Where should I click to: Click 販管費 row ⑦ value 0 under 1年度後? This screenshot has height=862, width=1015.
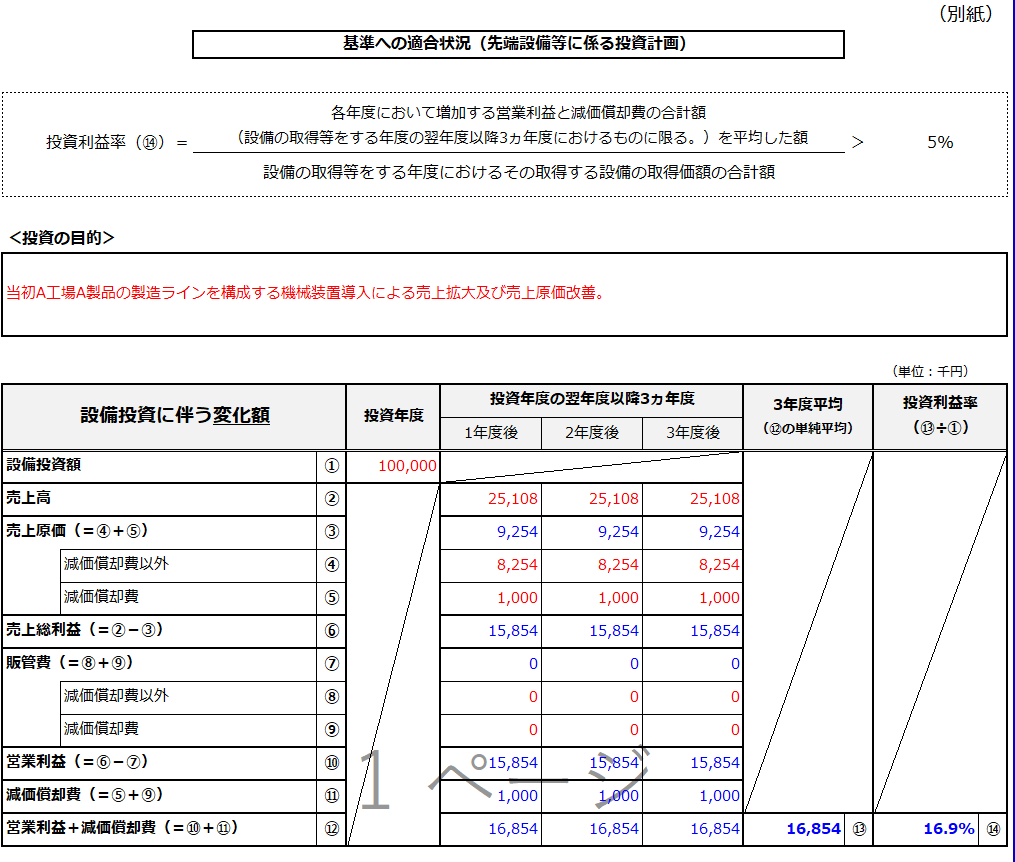[x=491, y=665]
